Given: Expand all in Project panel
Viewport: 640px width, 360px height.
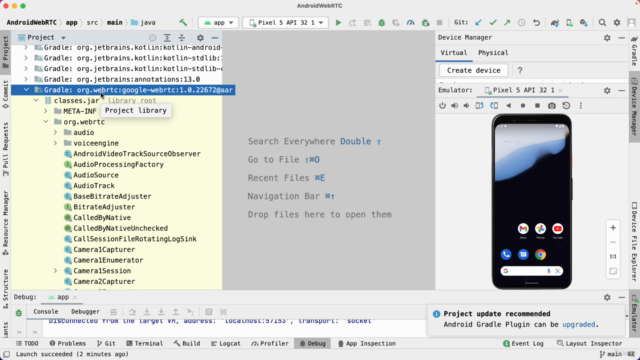Looking at the screenshot, I should (167, 38).
